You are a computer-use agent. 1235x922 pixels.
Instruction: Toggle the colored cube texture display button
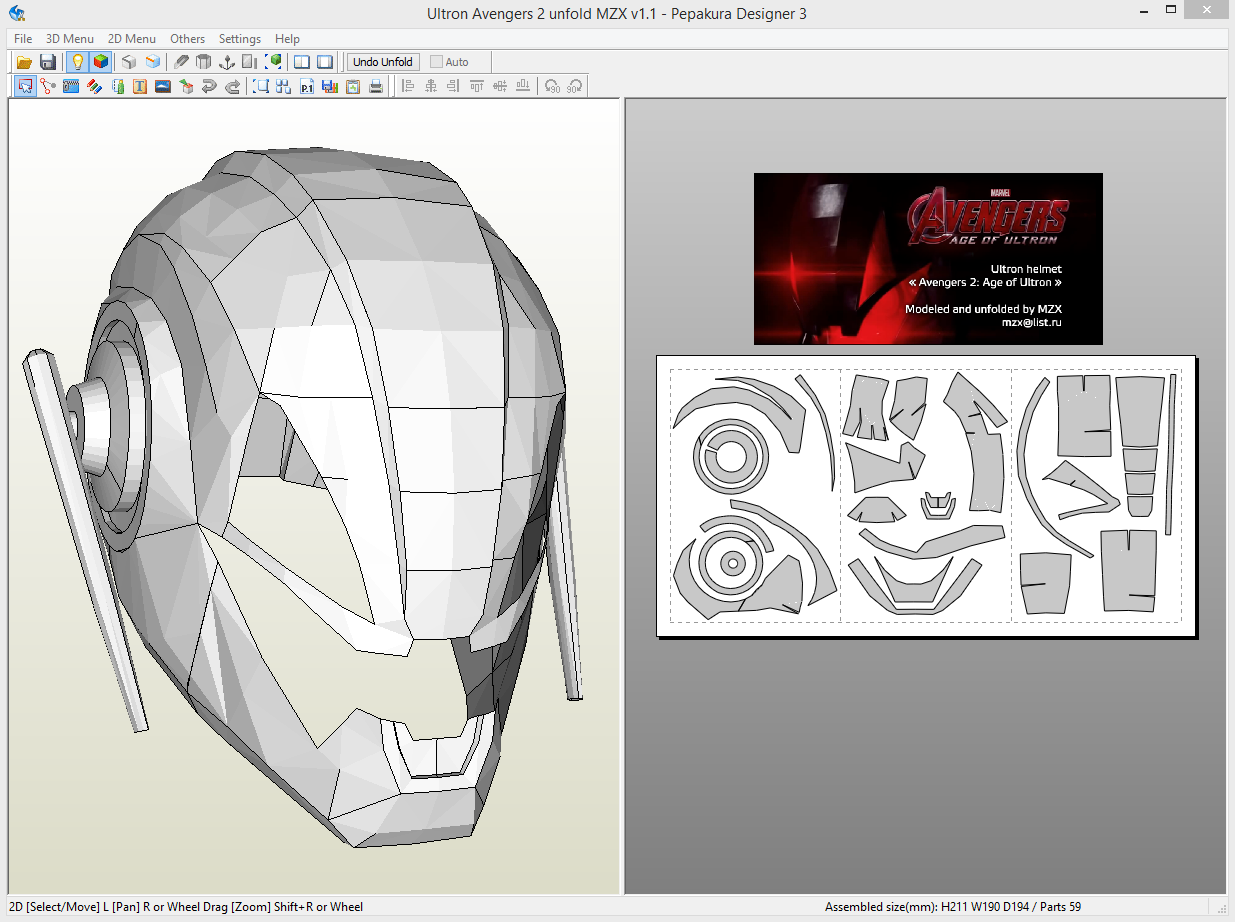point(101,62)
